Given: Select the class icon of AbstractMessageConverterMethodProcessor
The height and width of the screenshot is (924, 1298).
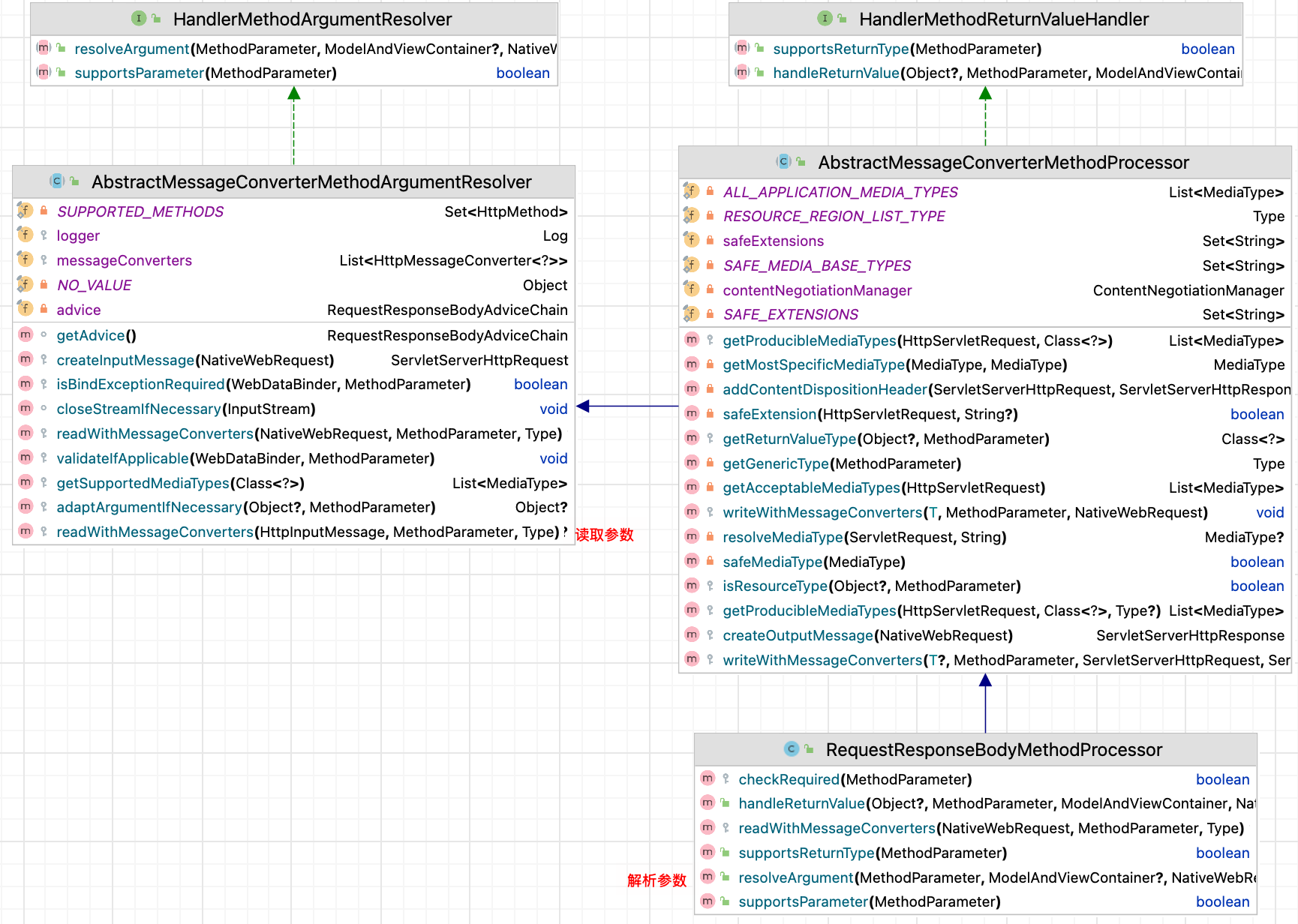Looking at the screenshot, I should pos(783,162).
